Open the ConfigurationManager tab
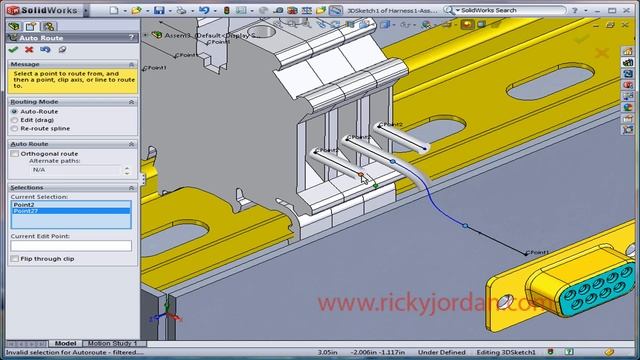640x360 pixels. (49, 27)
